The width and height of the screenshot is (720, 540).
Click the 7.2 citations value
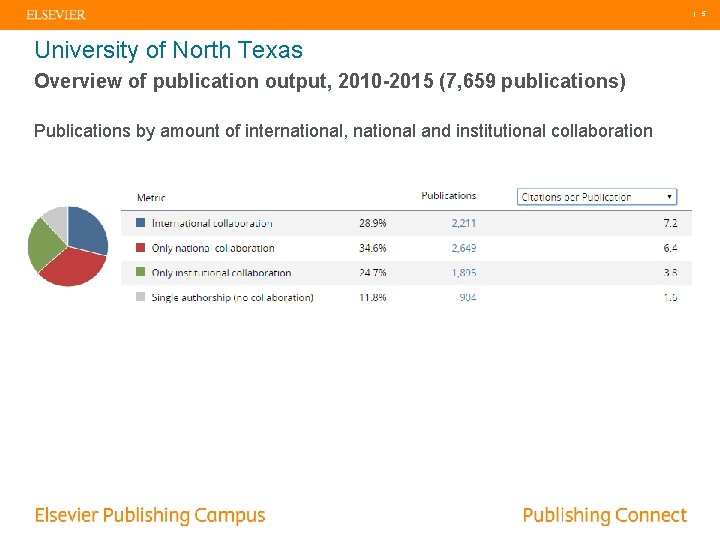tap(670, 223)
